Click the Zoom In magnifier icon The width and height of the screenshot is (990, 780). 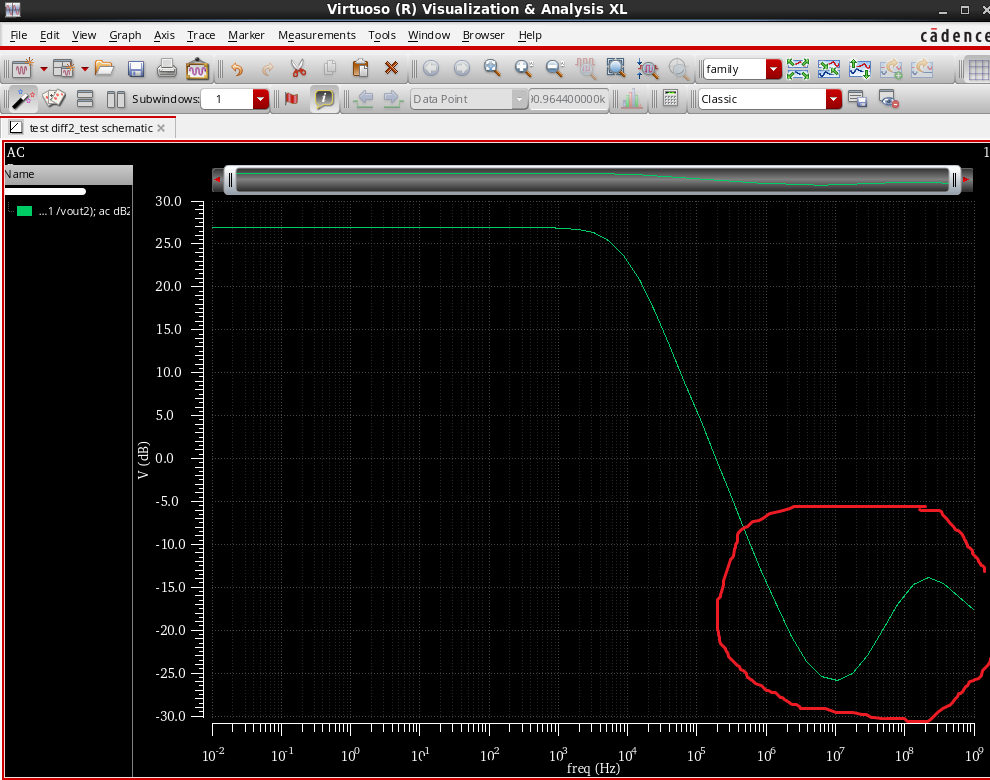coord(523,69)
